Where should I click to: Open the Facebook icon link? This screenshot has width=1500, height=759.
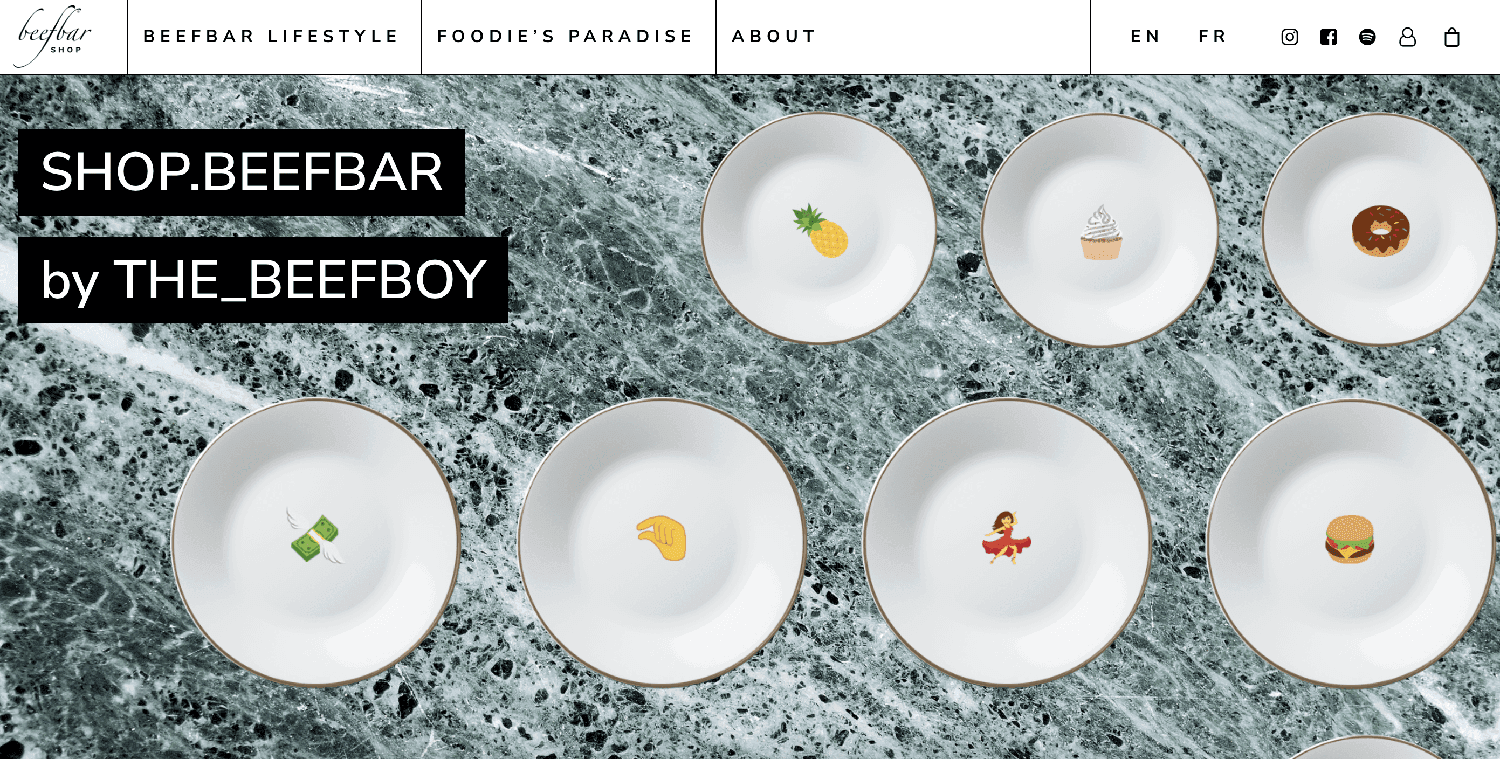point(1328,37)
